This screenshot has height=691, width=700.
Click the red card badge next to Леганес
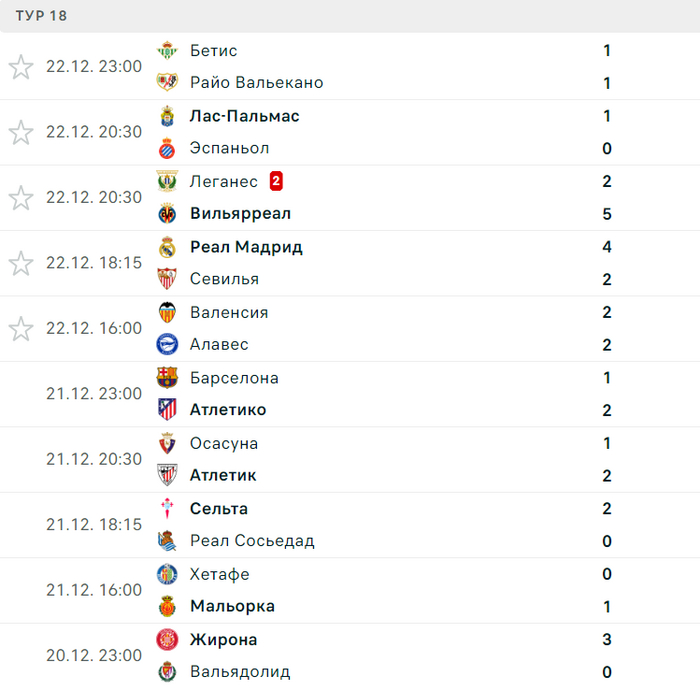coord(276,181)
